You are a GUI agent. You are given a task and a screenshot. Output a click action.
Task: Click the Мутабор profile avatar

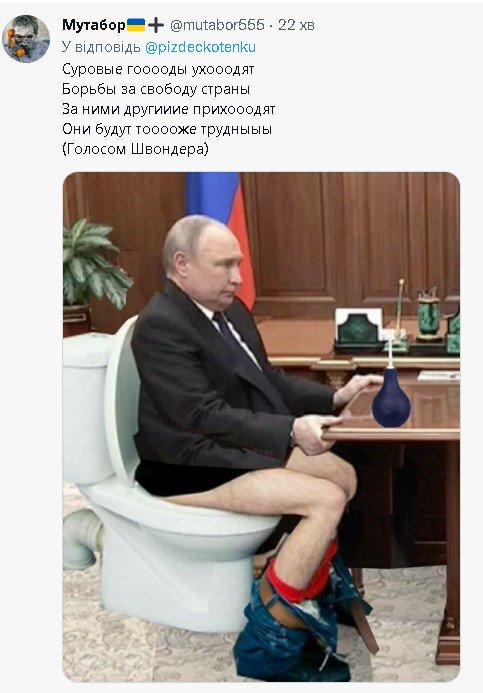tap(26, 38)
